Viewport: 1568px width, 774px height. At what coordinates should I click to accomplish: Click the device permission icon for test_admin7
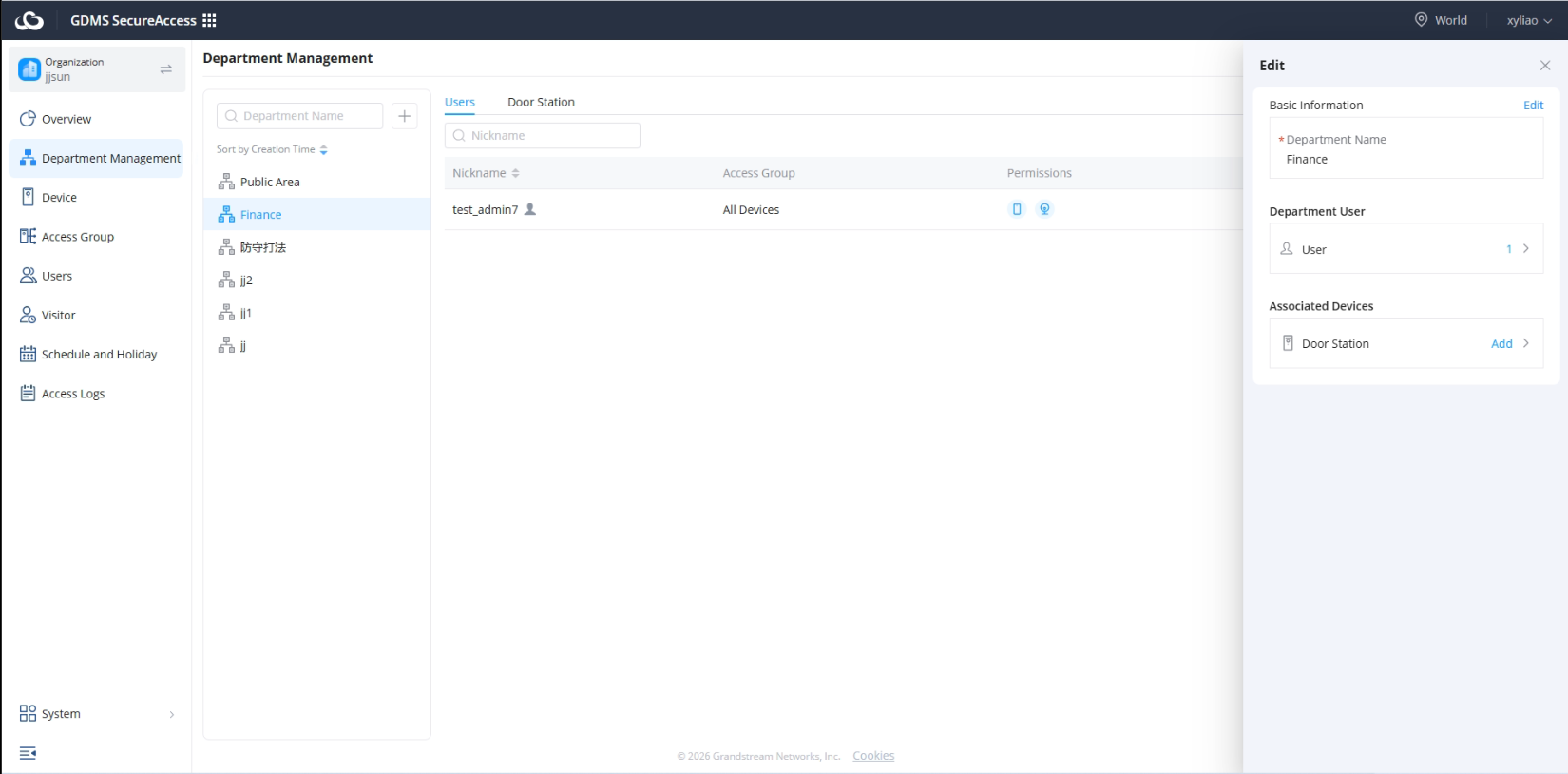[1017, 209]
